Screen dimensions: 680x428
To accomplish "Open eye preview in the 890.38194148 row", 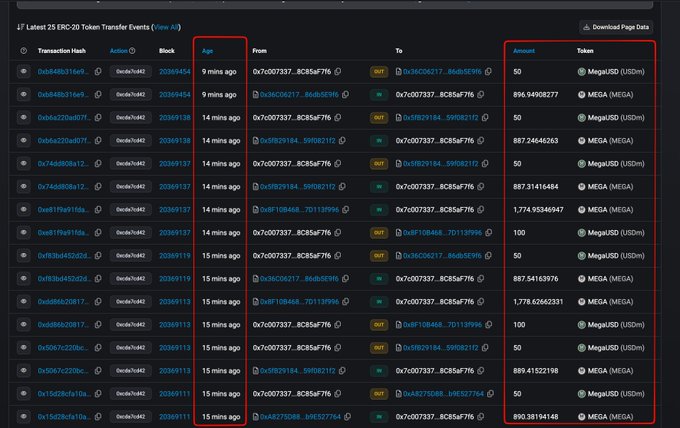I will (x=23, y=417).
